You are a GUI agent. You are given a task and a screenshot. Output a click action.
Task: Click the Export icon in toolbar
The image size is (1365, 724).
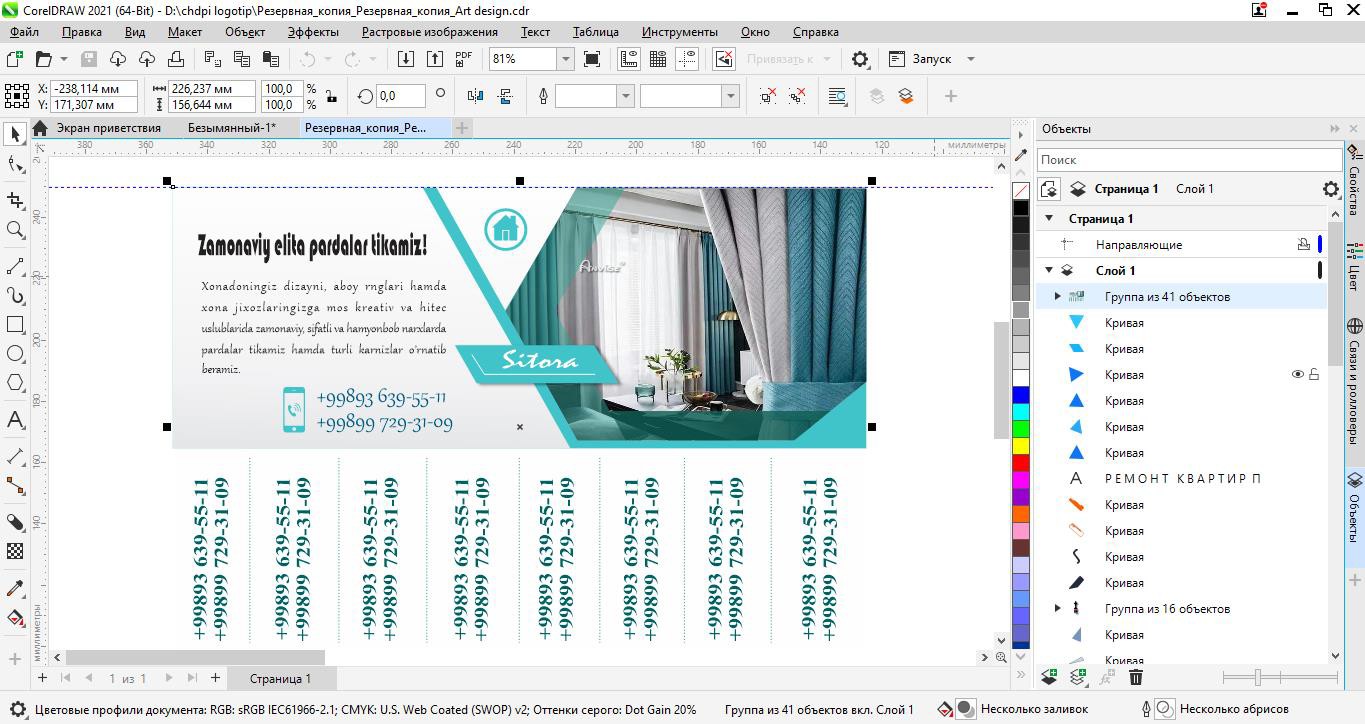(435, 59)
